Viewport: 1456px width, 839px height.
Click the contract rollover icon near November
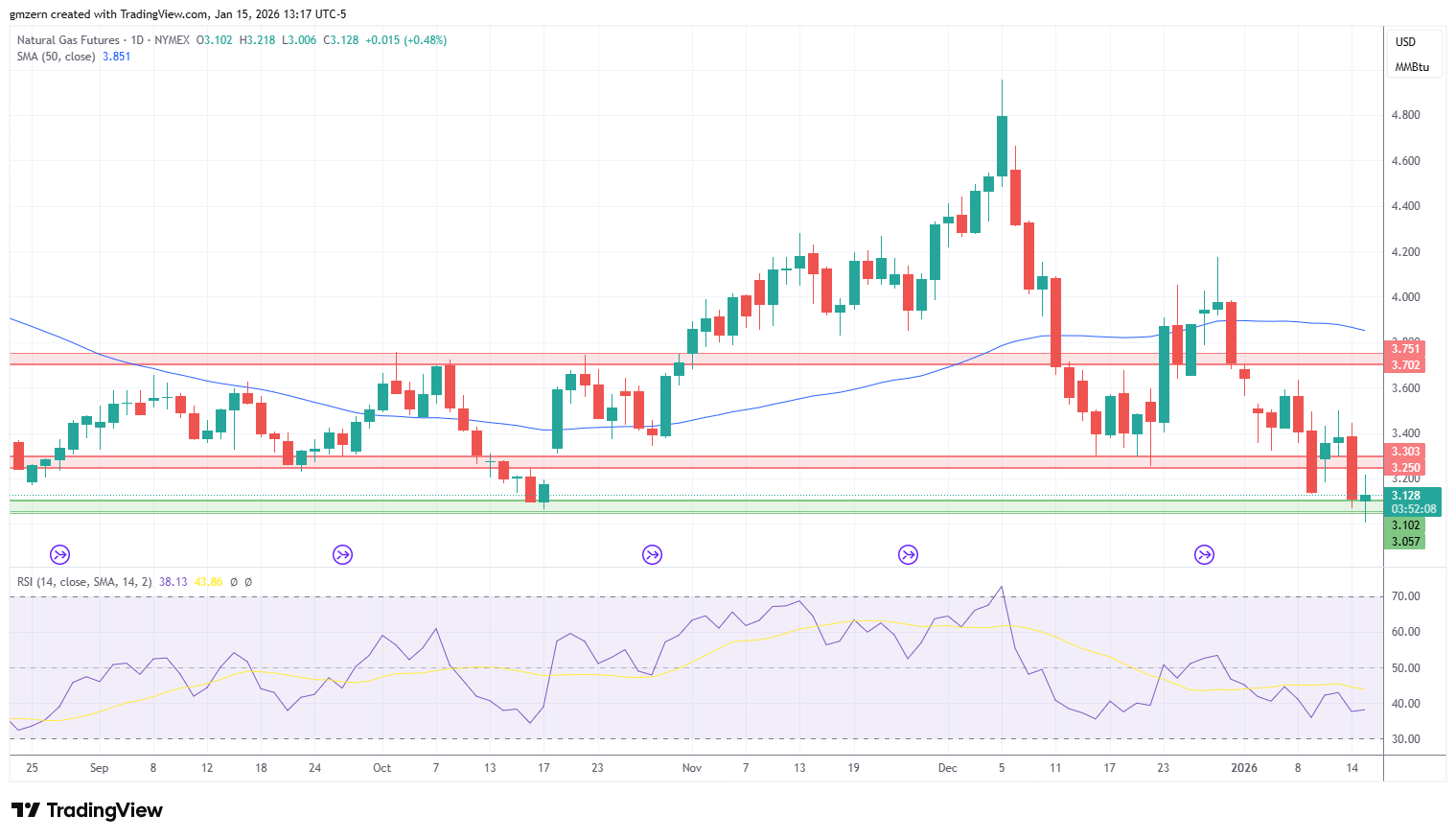coord(652,554)
